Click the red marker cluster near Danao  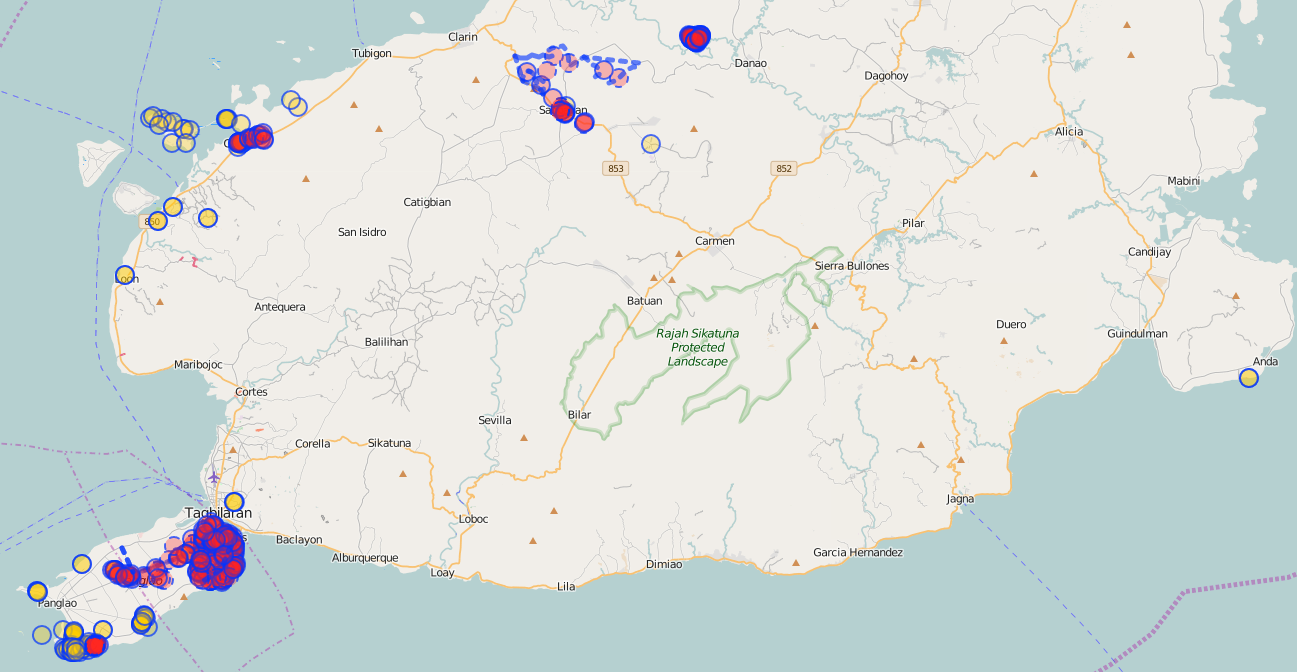click(x=694, y=38)
